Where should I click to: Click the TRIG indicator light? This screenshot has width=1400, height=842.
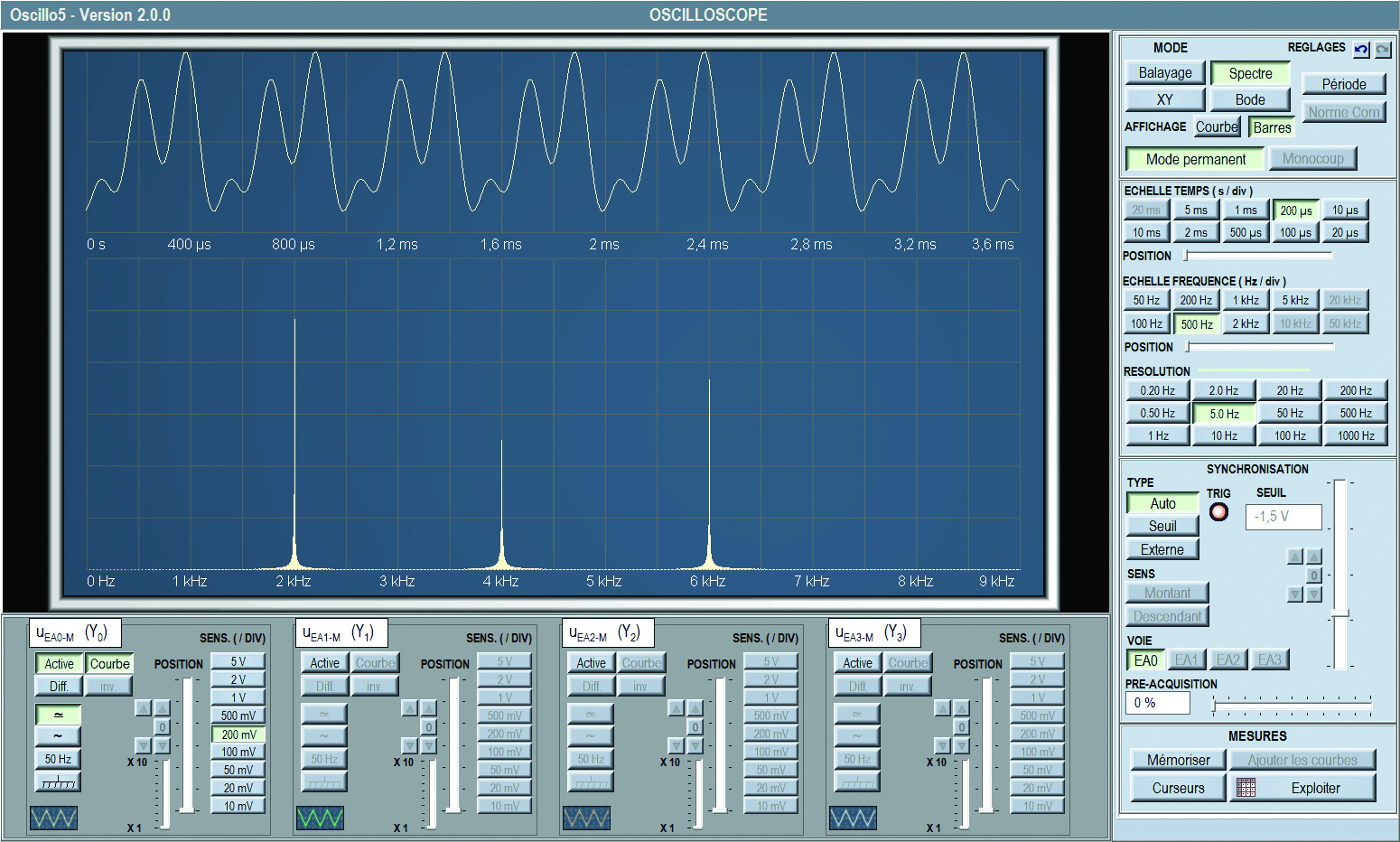pos(1219,512)
